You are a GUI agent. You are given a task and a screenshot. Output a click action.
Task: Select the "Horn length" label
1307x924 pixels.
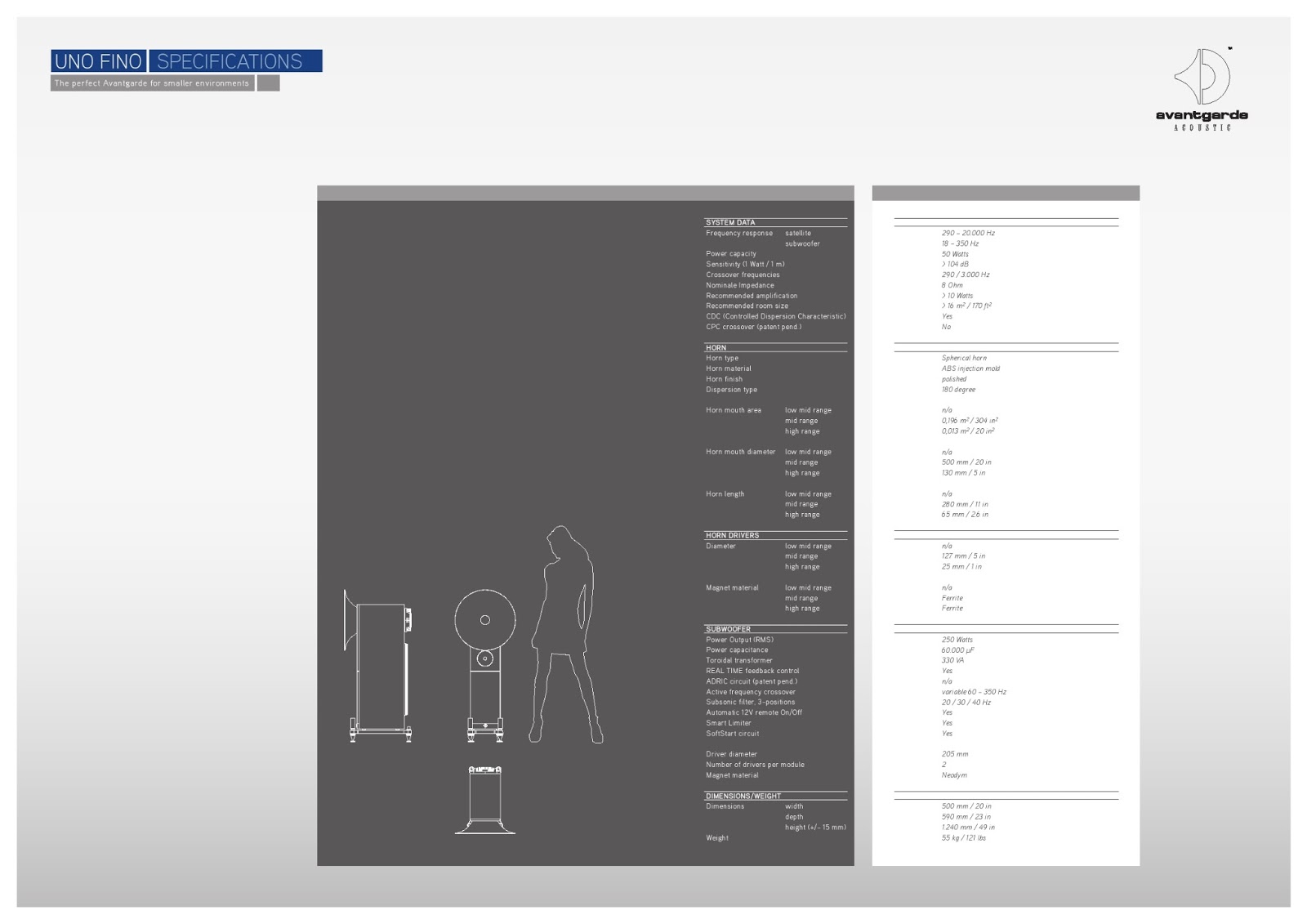[x=725, y=494]
